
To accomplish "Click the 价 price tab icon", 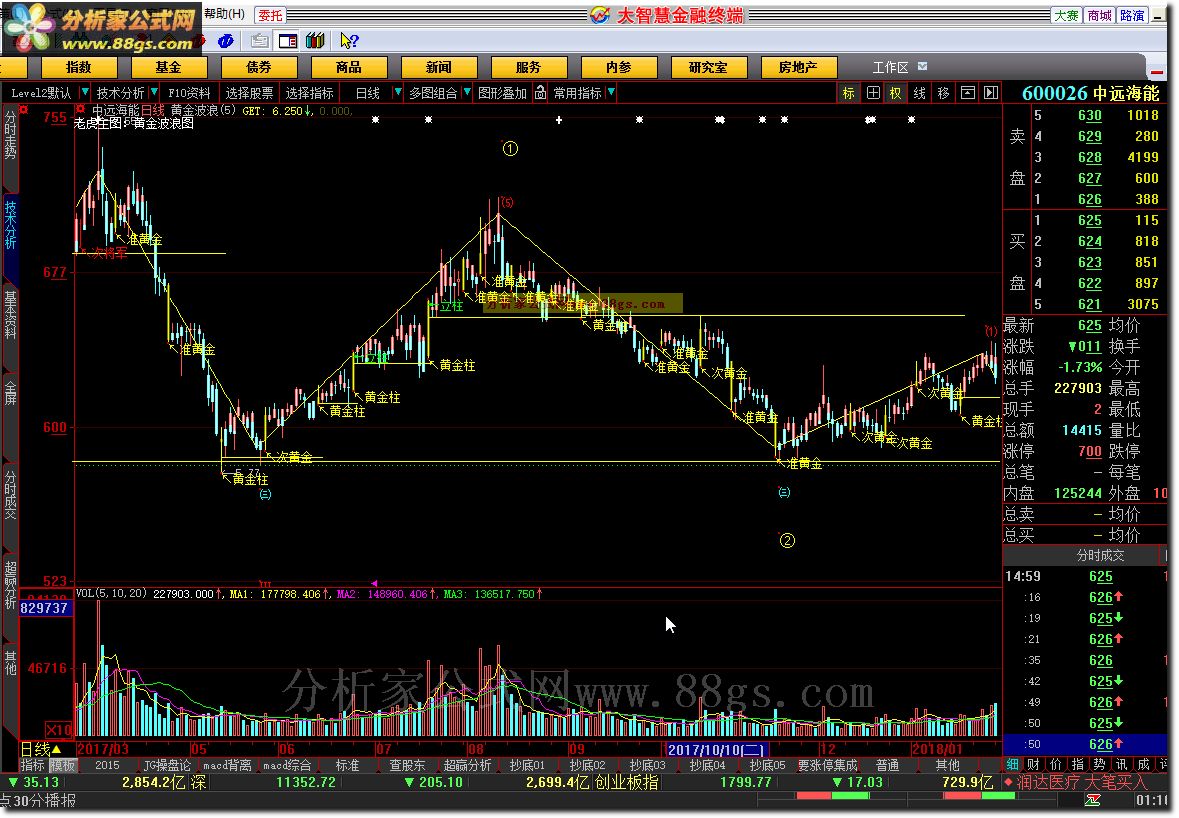I will [1056, 764].
